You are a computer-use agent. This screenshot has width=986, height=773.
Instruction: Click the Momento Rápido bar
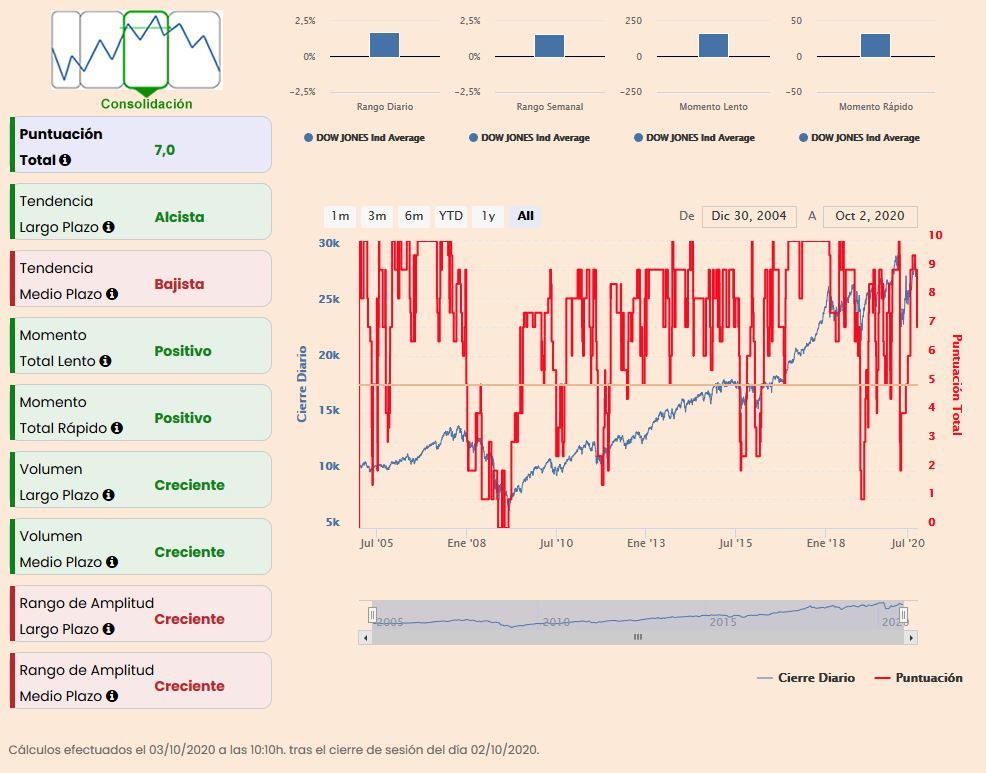coord(875,45)
